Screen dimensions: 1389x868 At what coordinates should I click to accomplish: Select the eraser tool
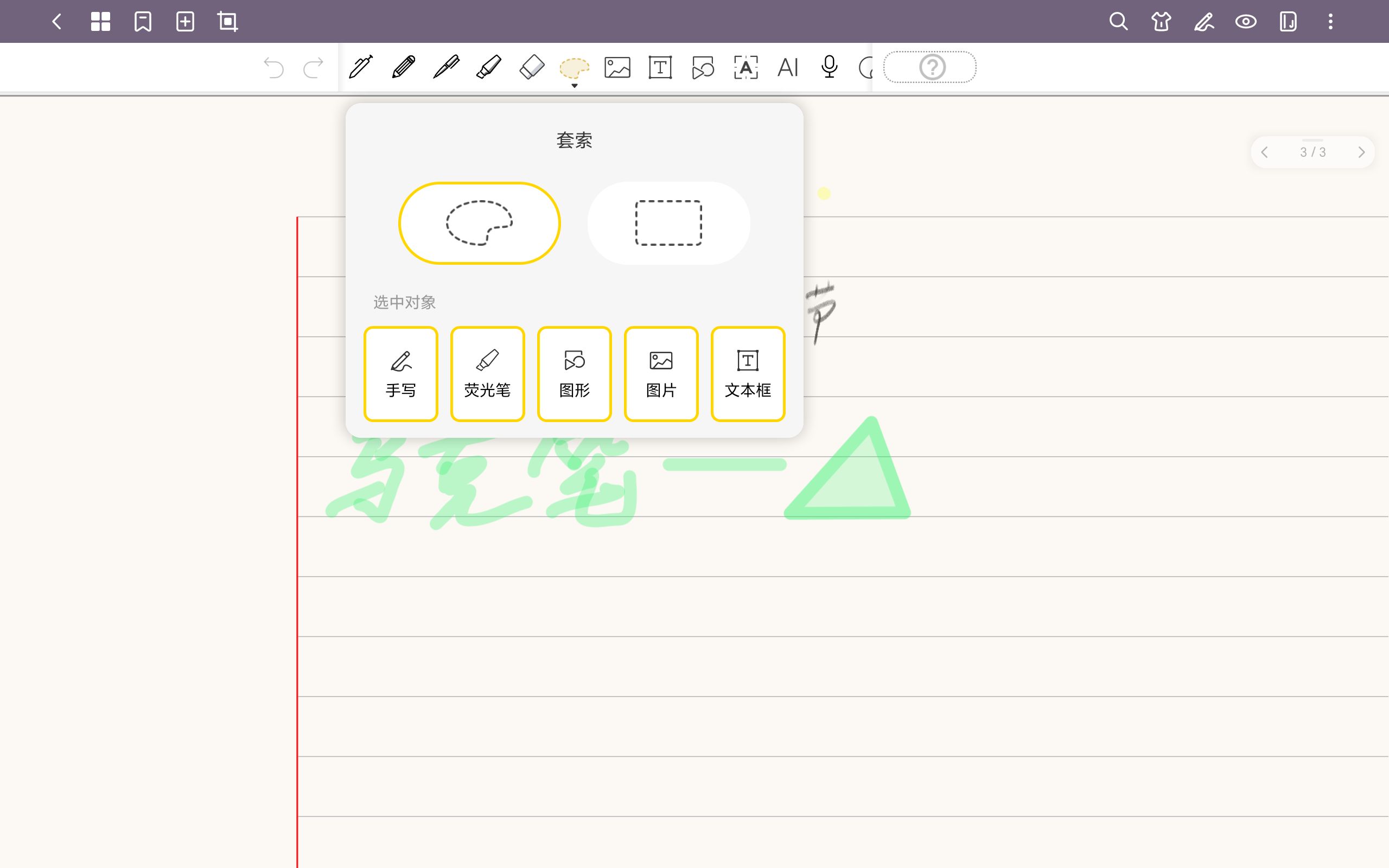click(532, 67)
